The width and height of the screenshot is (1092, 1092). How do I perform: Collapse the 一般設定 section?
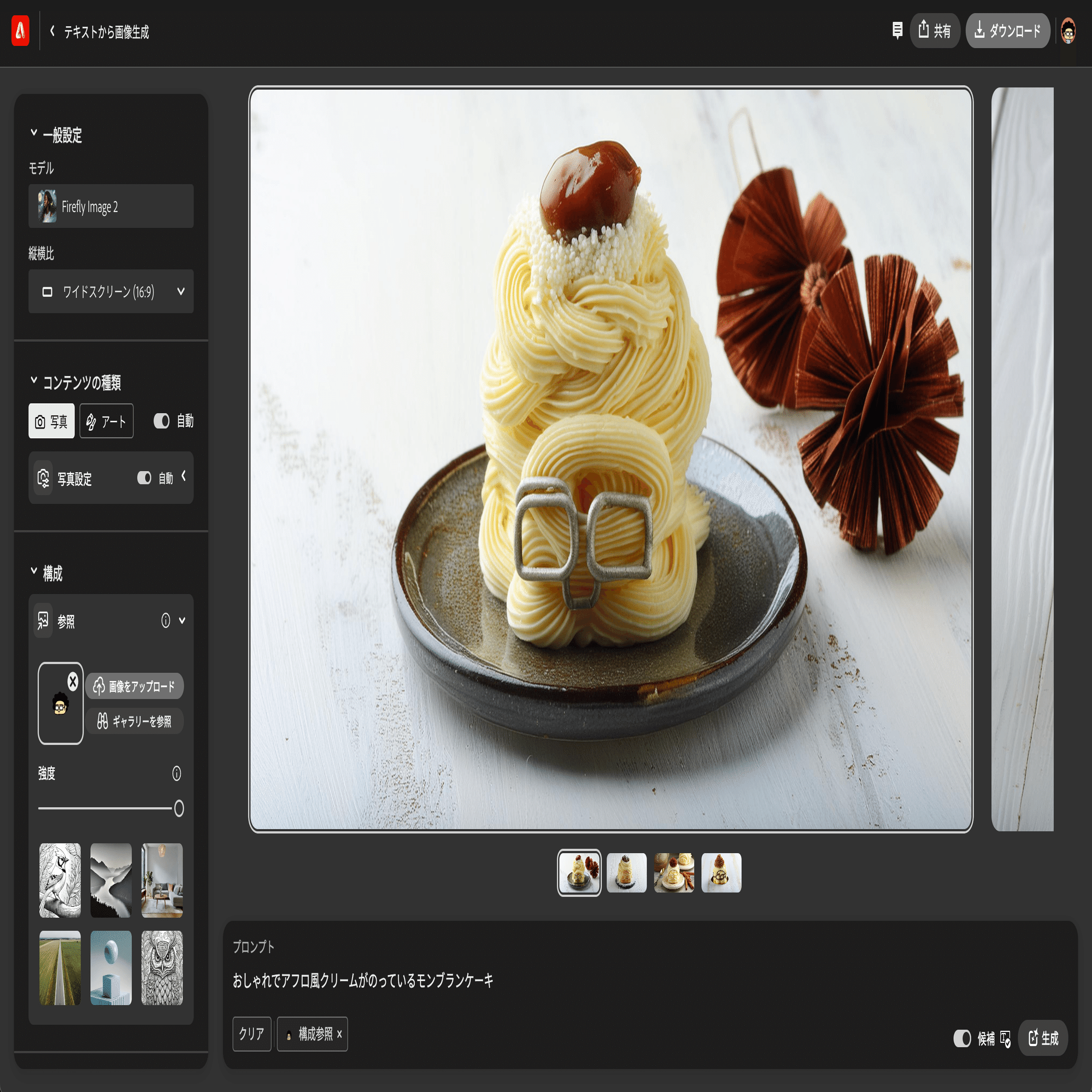click(34, 133)
